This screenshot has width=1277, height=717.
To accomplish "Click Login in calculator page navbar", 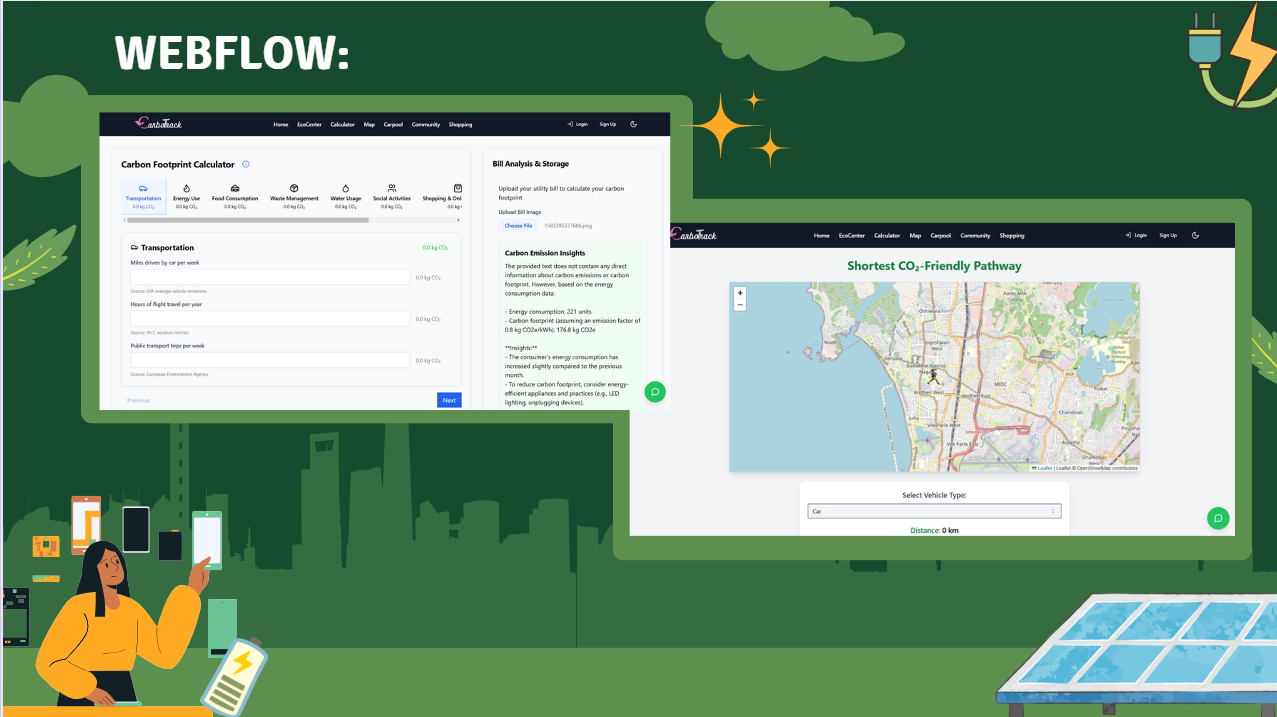I will pos(577,125).
